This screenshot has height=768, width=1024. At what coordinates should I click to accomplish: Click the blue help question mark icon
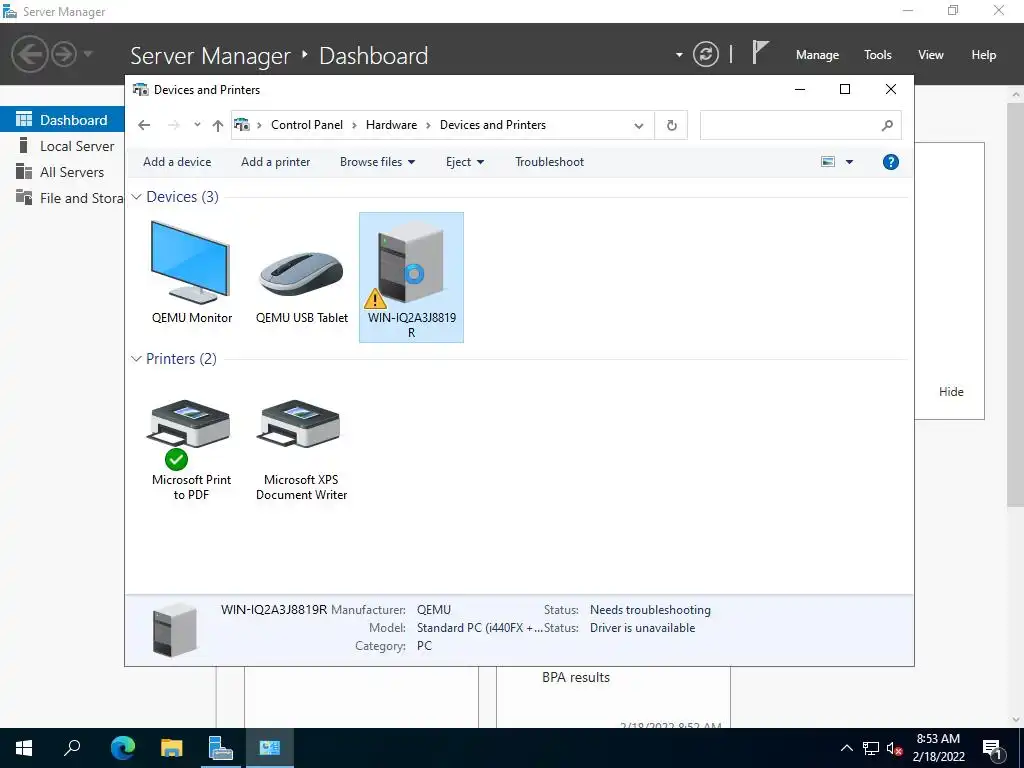890,162
